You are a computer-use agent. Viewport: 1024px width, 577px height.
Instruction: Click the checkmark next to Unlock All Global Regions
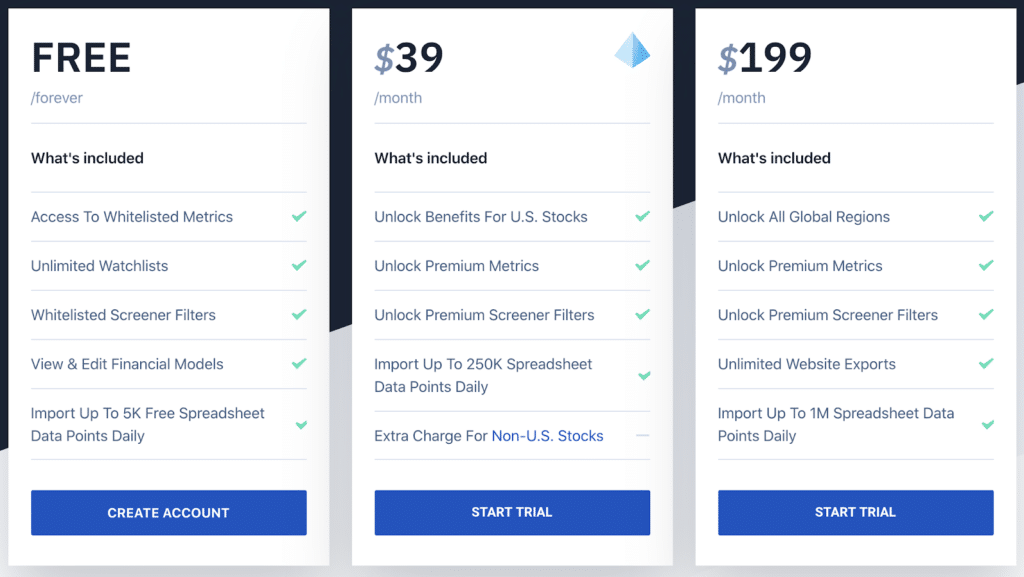pos(987,216)
